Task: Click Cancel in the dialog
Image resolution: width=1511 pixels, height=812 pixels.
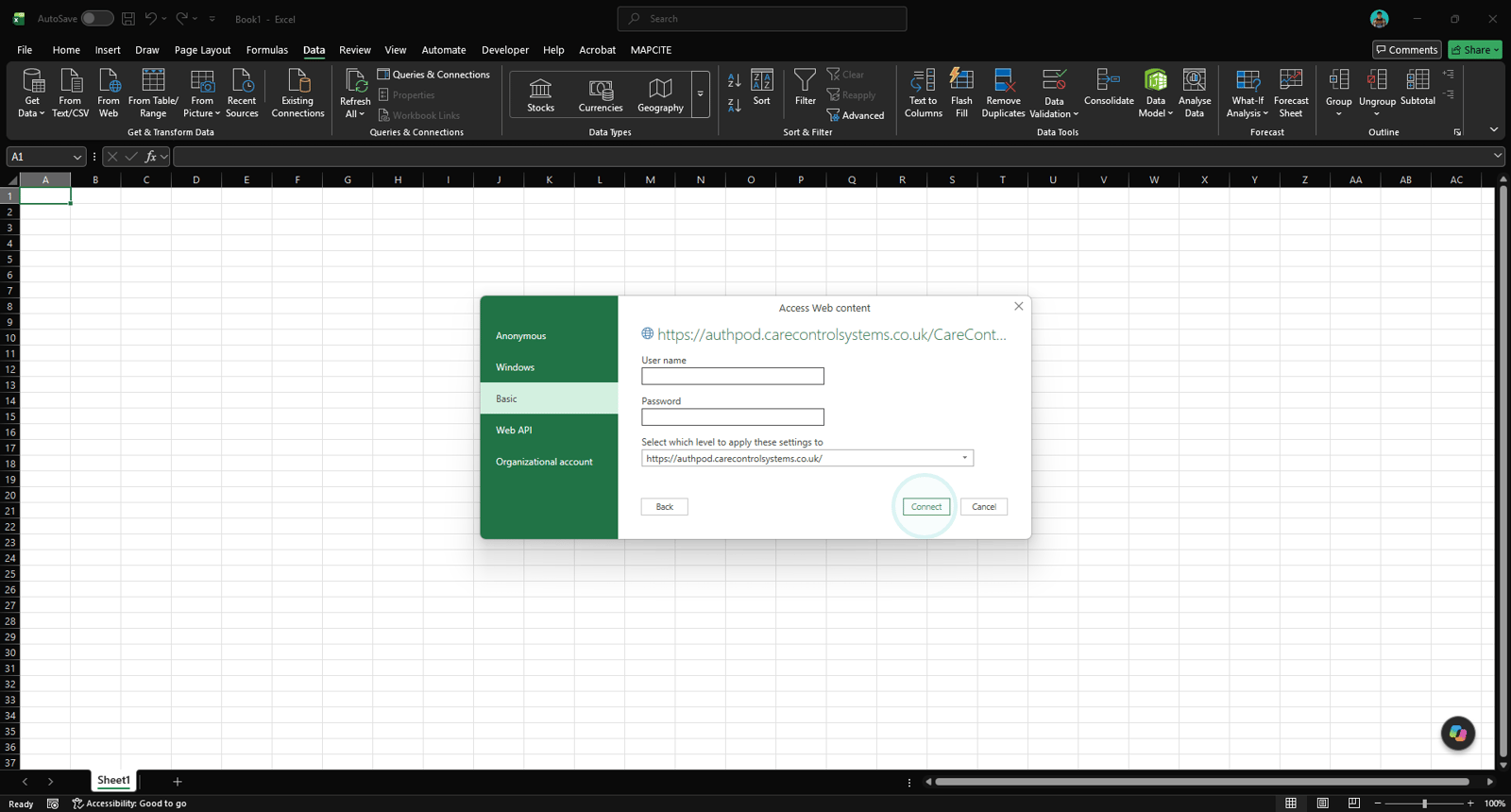Action: 984,507
